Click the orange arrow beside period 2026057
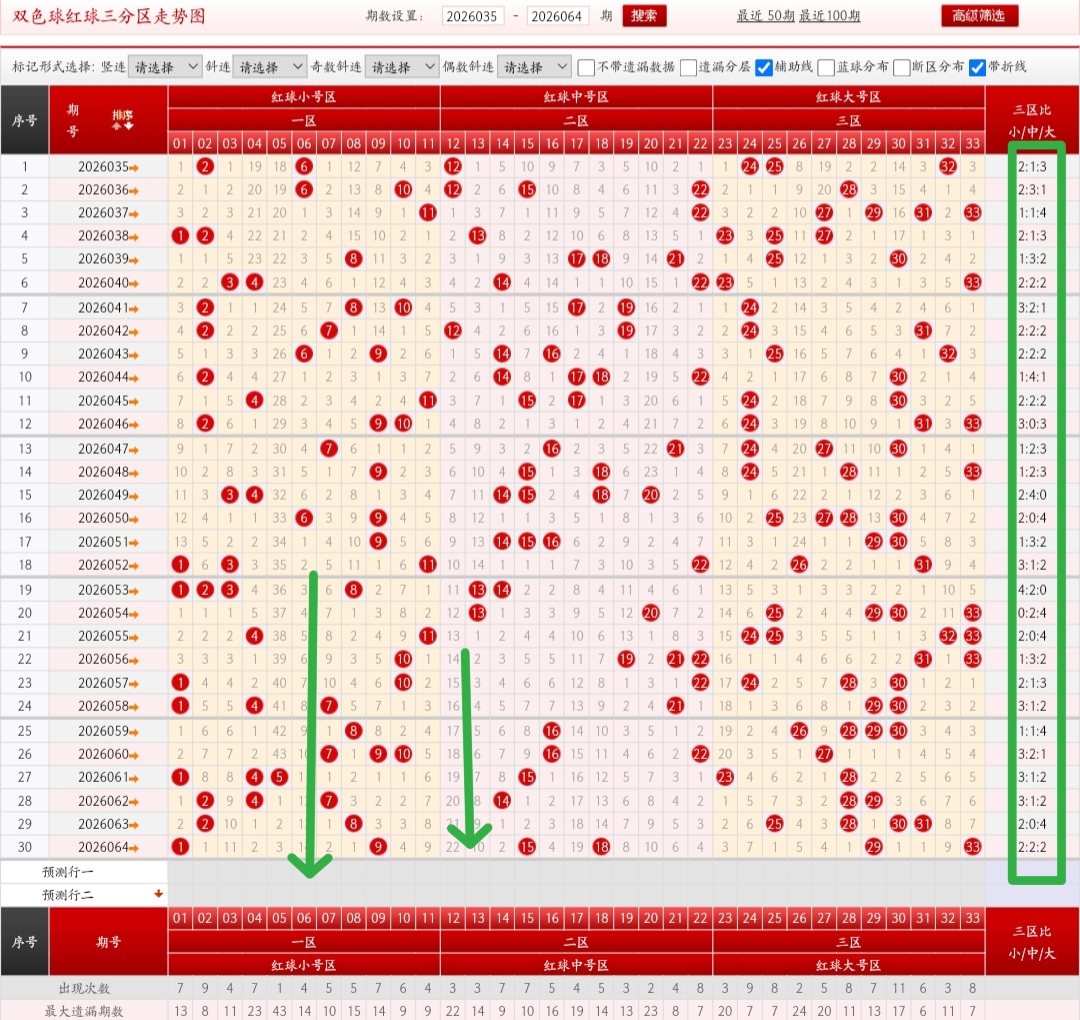 [134, 685]
